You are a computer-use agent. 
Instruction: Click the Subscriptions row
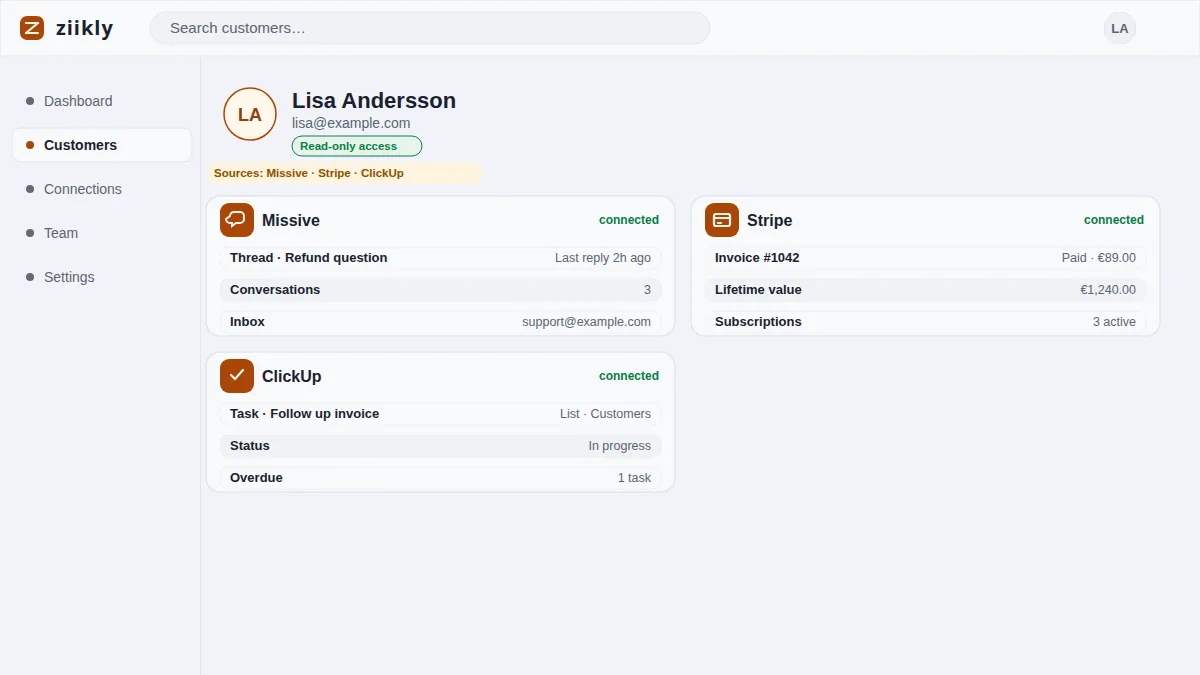[925, 322]
